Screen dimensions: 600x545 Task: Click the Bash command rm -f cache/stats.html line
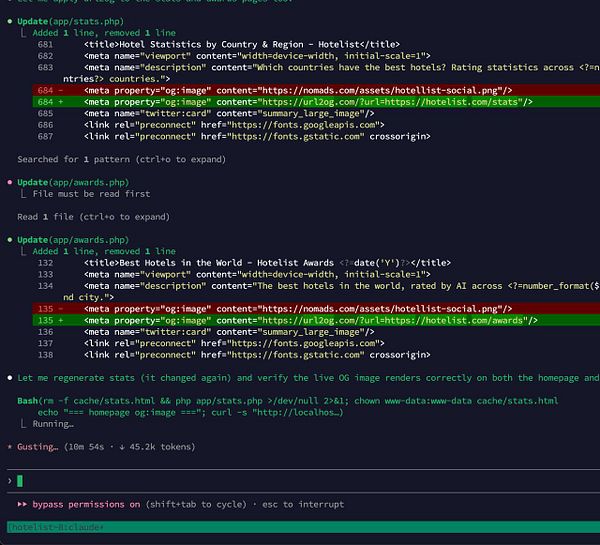[288, 401]
